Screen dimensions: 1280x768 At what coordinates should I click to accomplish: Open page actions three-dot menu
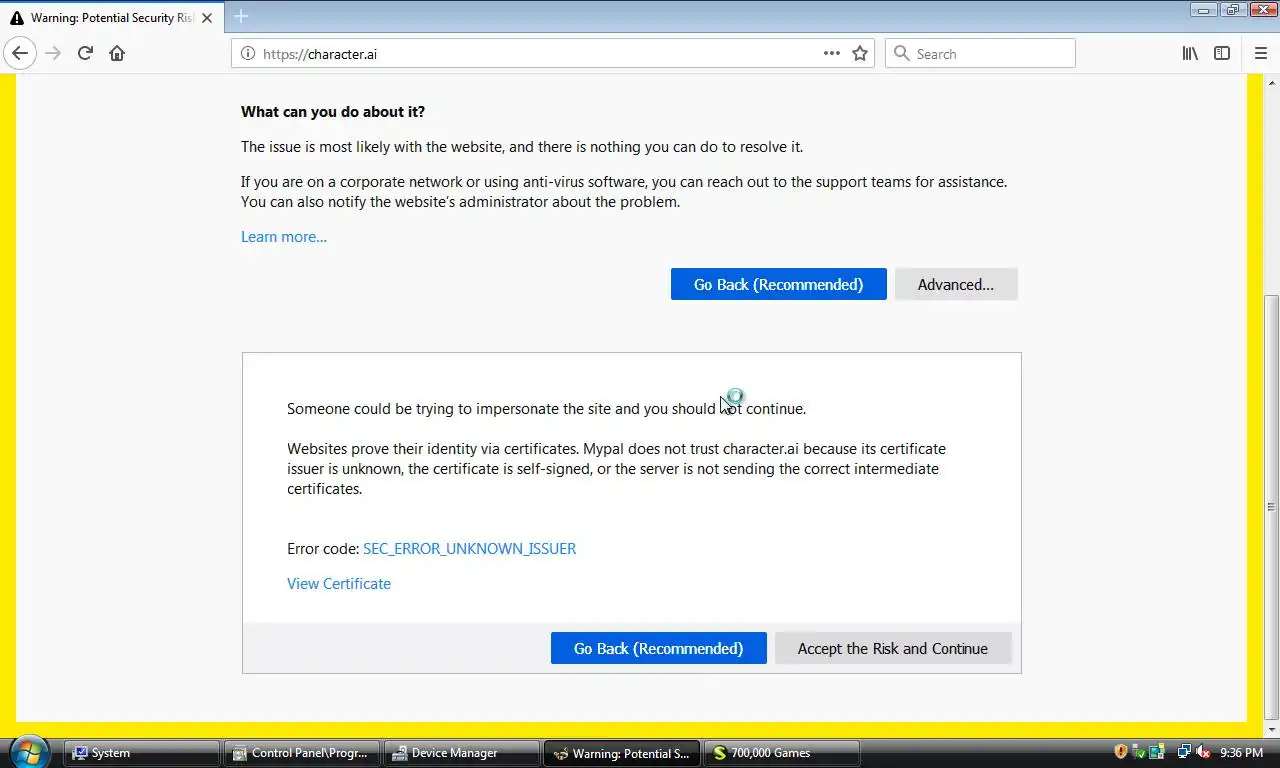pyautogui.click(x=832, y=53)
